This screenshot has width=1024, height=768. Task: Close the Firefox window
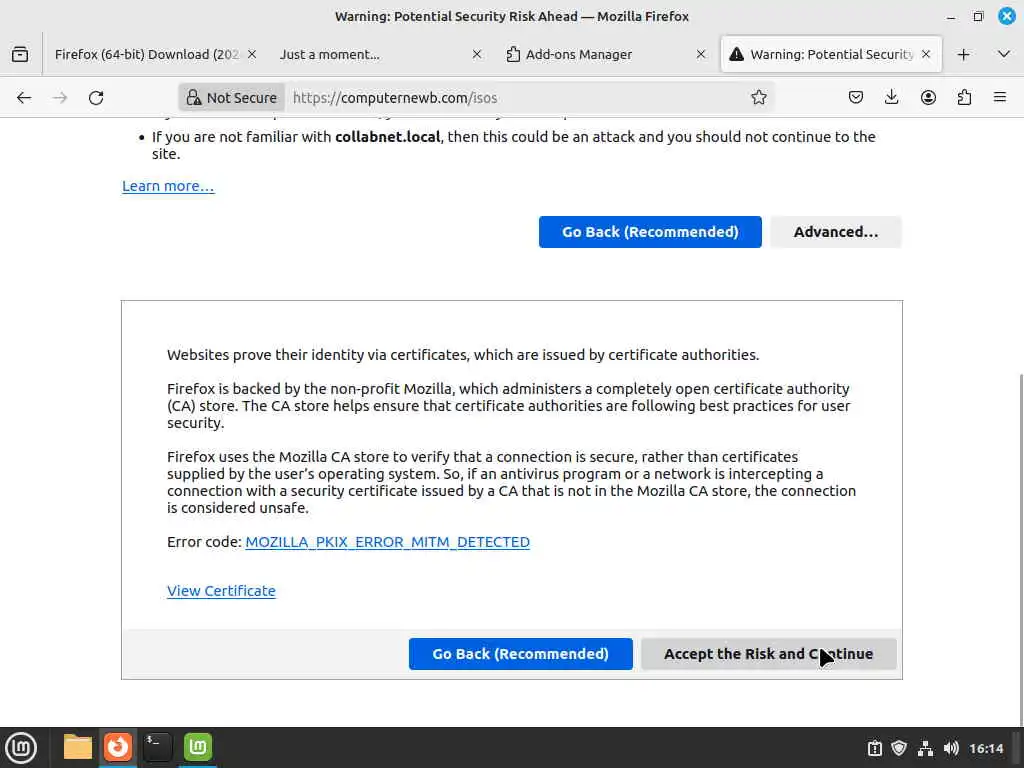coord(1007,16)
